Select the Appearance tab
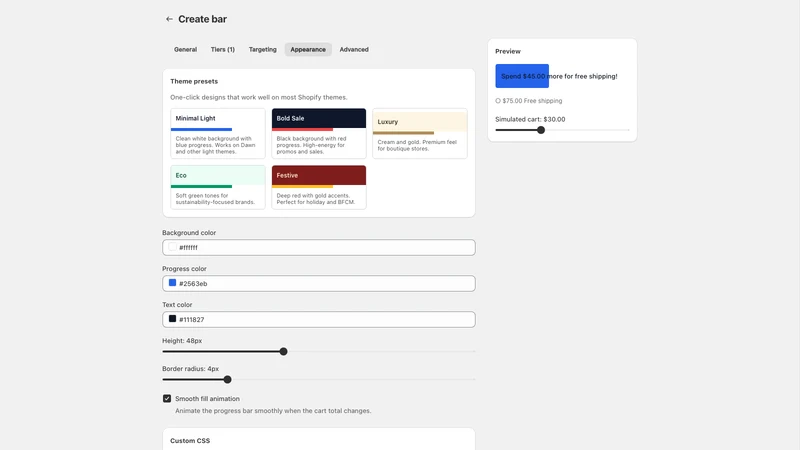This screenshot has width=800, height=450. pyautogui.click(x=308, y=49)
